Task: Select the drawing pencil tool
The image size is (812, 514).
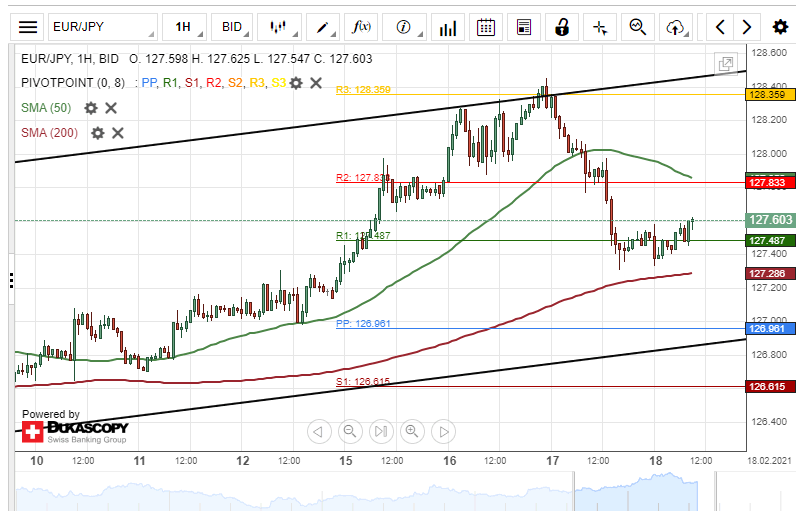Action: [323, 27]
